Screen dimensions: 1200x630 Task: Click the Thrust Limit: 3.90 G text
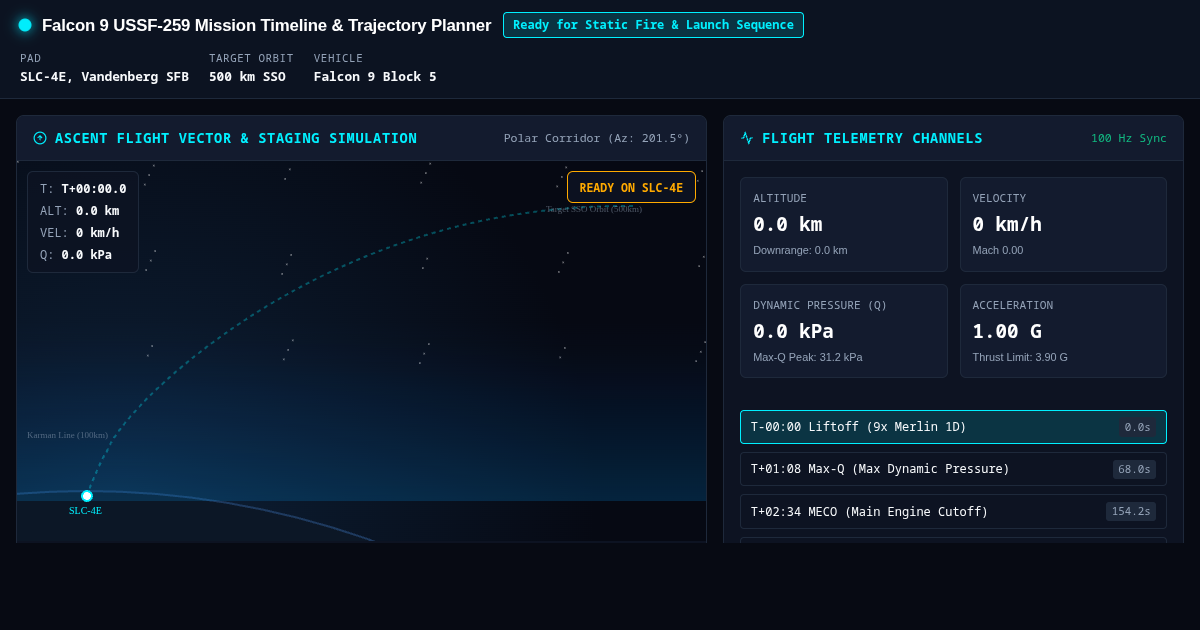[1020, 357]
